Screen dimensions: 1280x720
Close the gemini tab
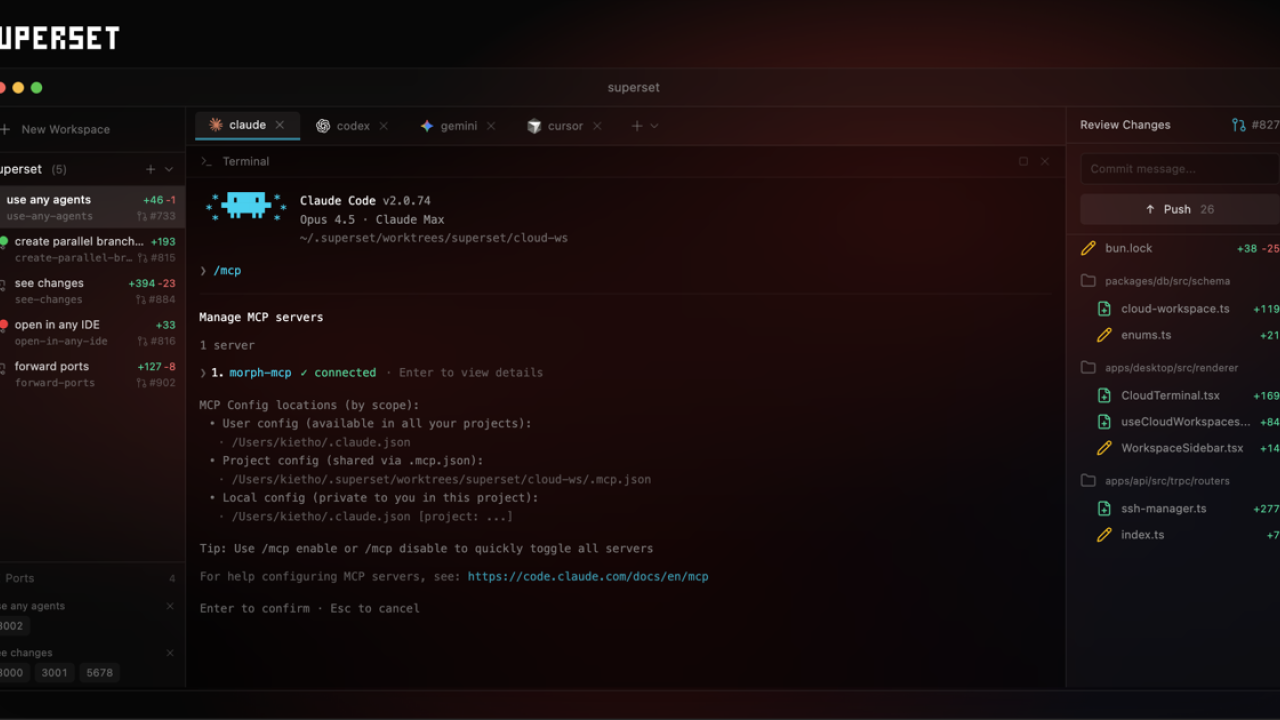pos(490,126)
